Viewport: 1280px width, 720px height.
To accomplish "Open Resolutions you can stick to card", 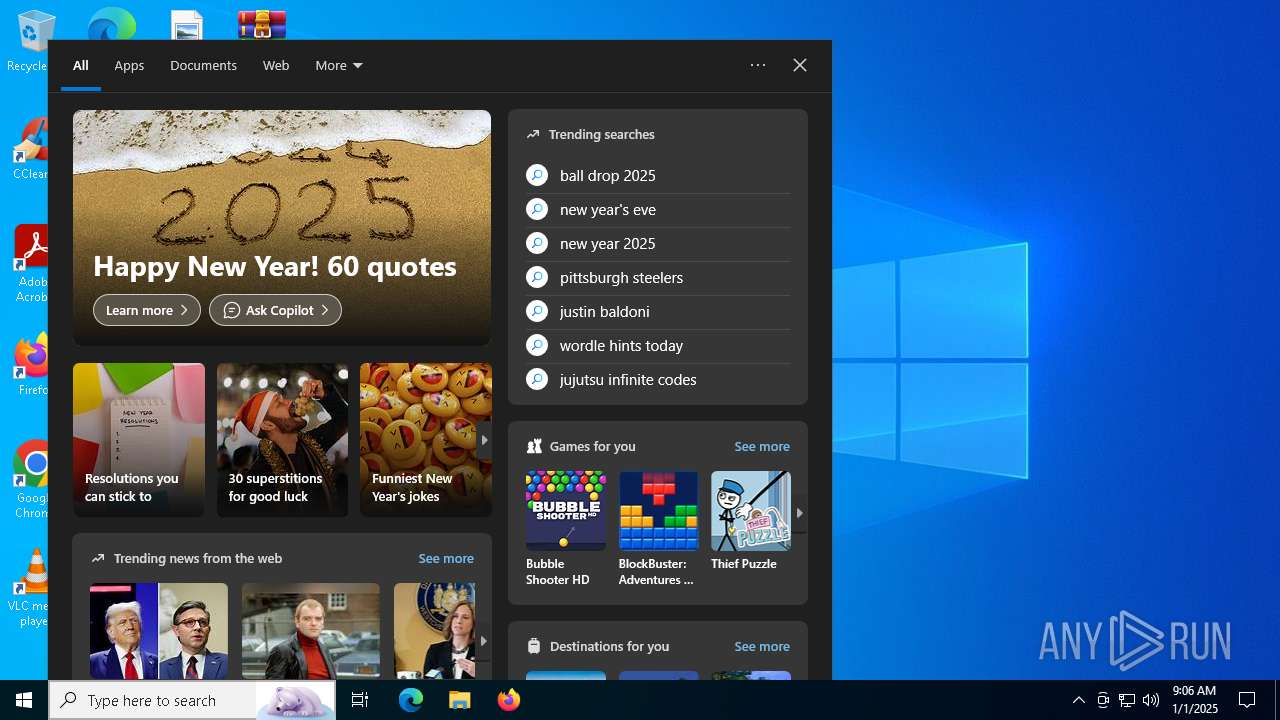I will click(x=139, y=440).
